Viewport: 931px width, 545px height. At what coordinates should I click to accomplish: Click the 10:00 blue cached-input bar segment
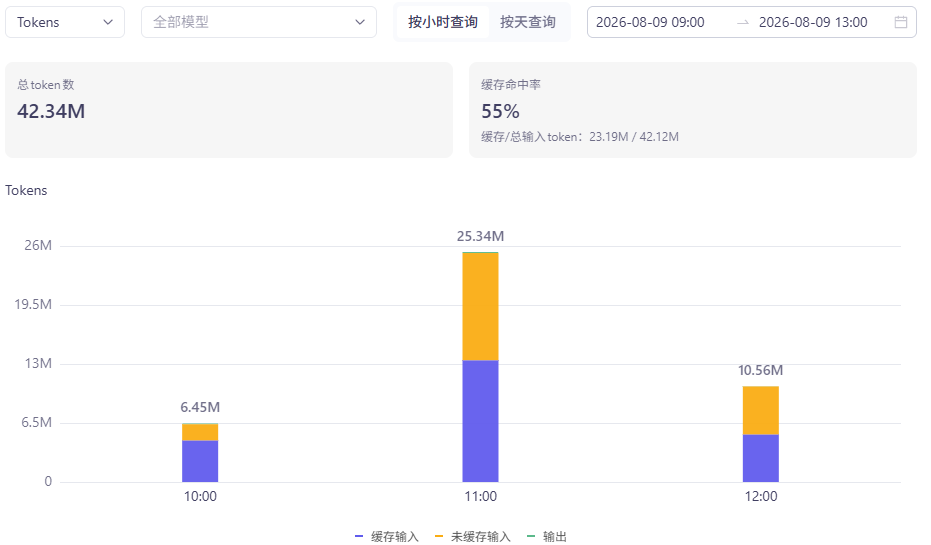(200, 461)
